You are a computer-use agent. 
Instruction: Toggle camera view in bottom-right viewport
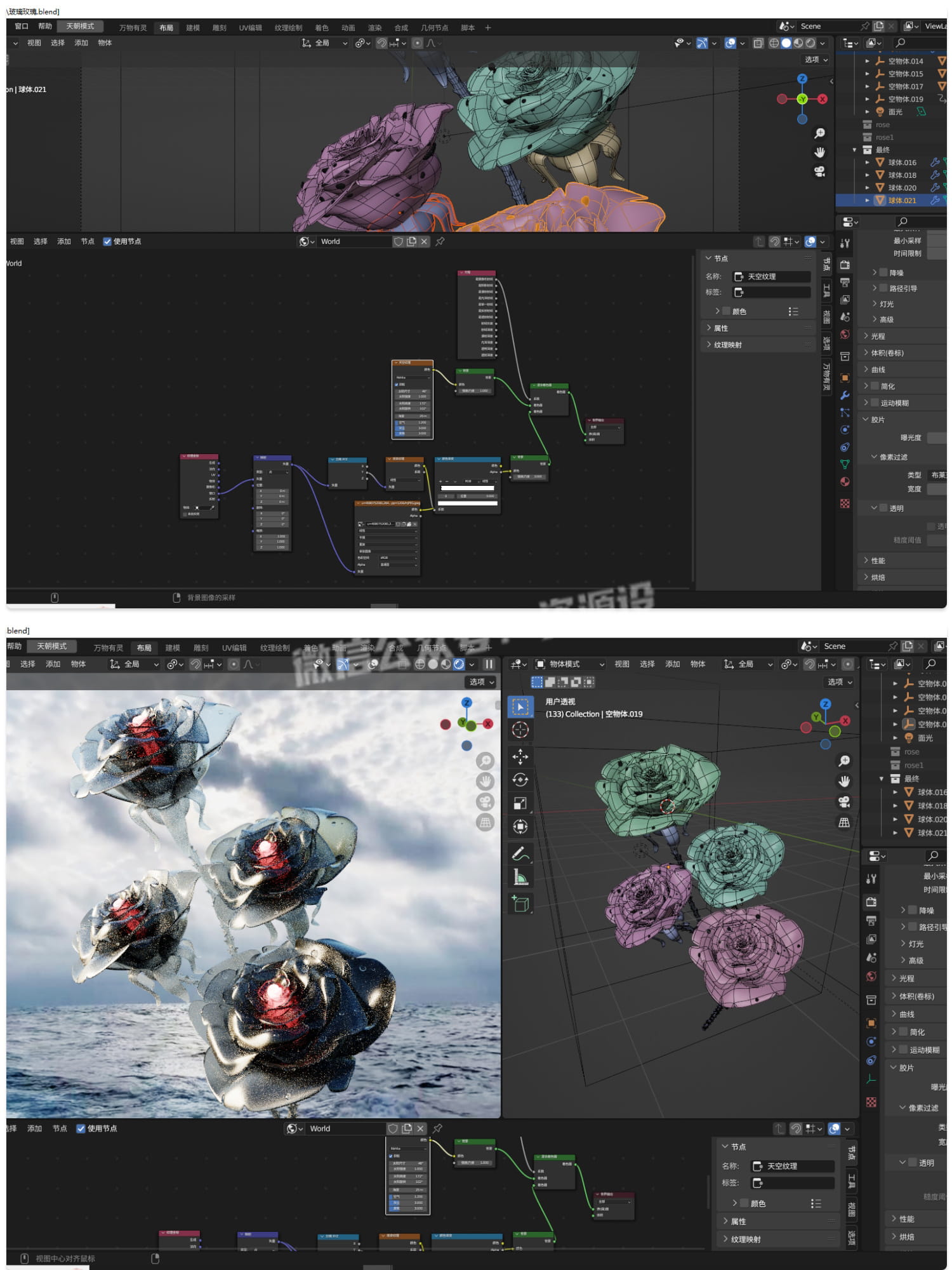coord(844,802)
